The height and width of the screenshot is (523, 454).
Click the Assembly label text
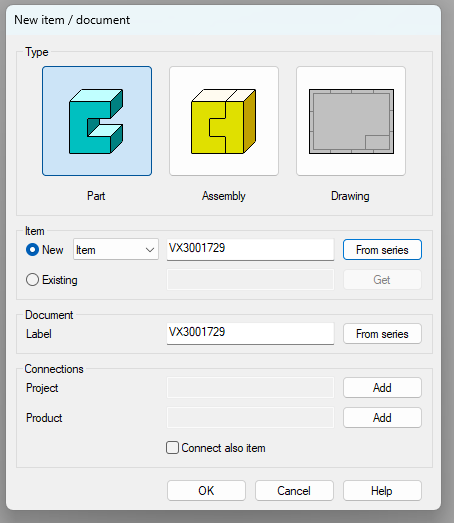(x=223, y=196)
